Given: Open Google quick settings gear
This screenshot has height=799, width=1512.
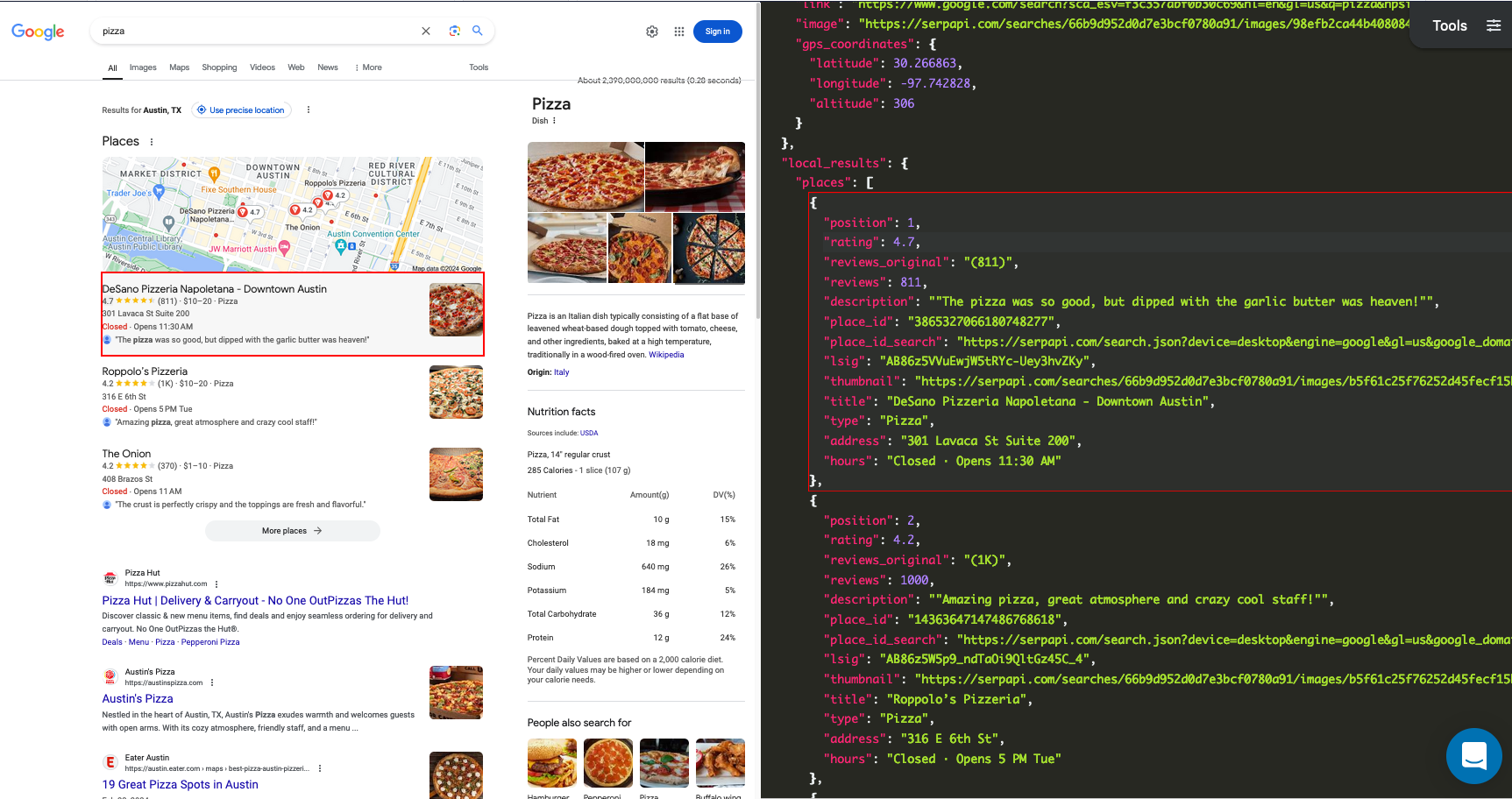Looking at the screenshot, I should point(652,32).
